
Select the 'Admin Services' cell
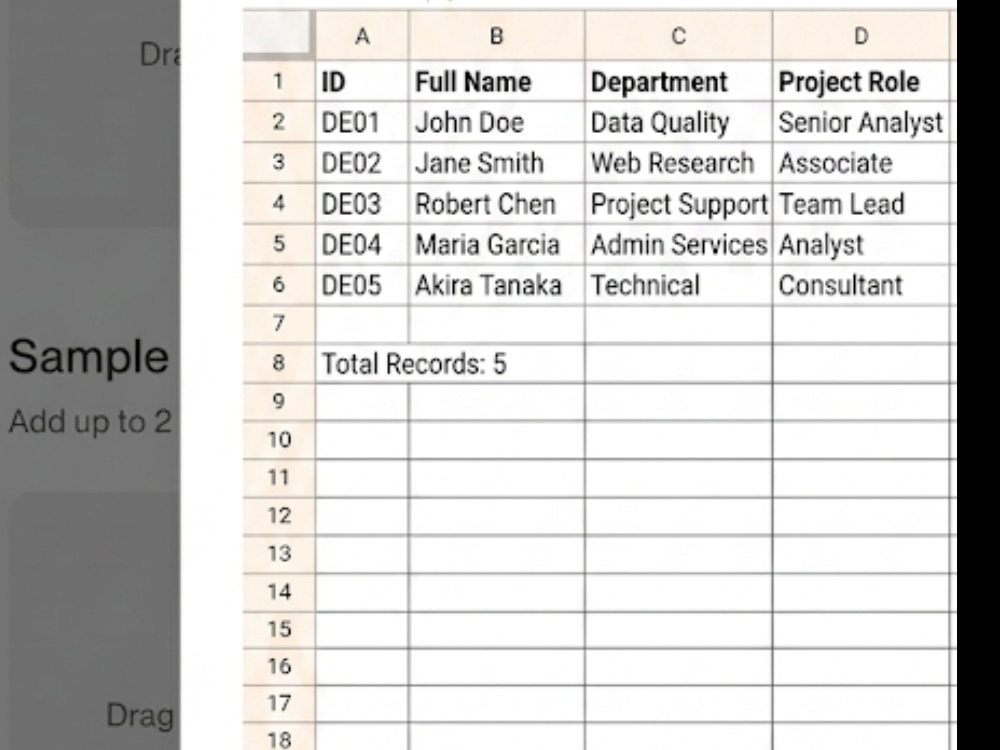[678, 244]
